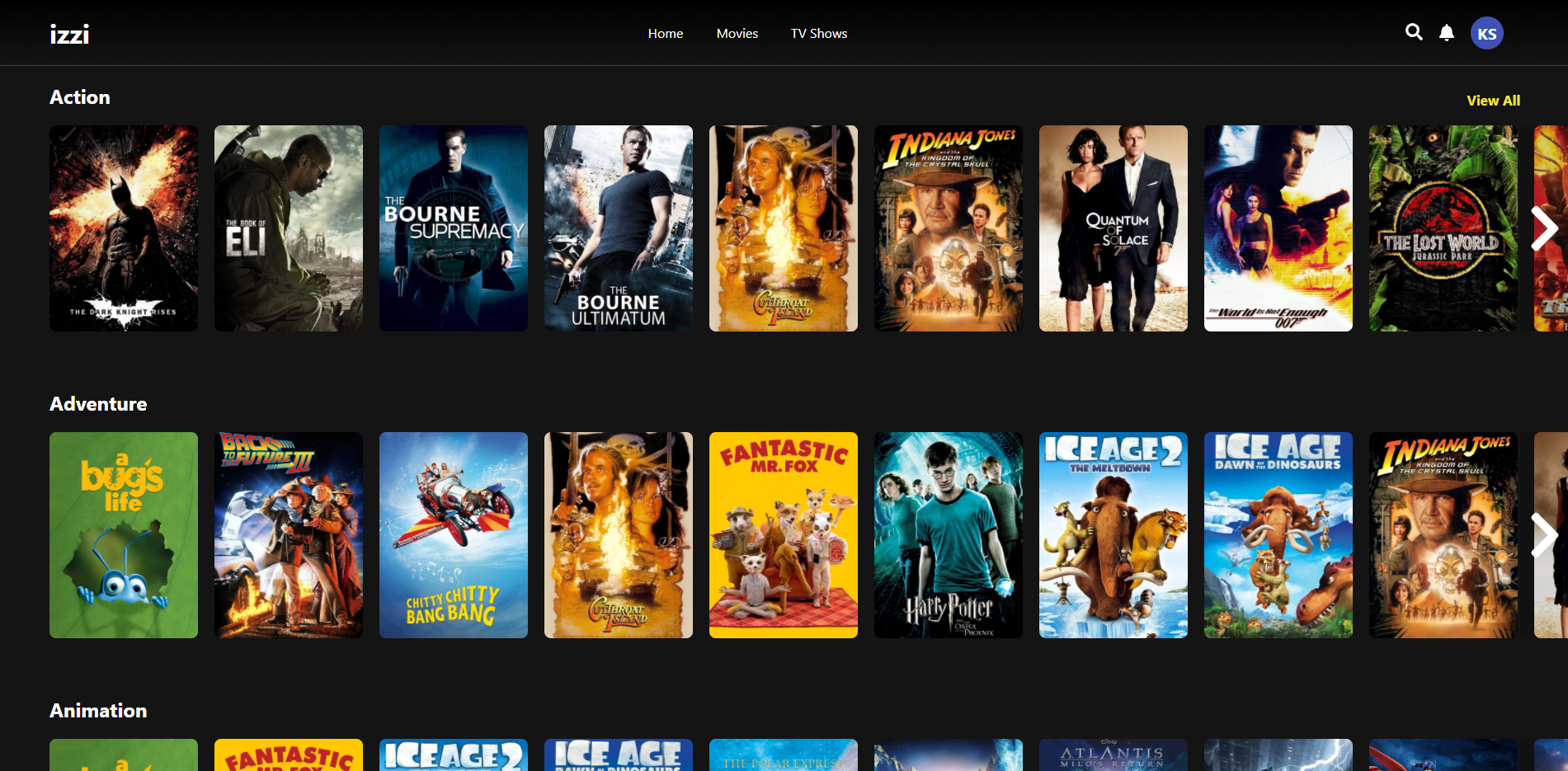Open Atlantis Milo's Return poster
The height and width of the screenshot is (771, 1568).
[1114, 755]
